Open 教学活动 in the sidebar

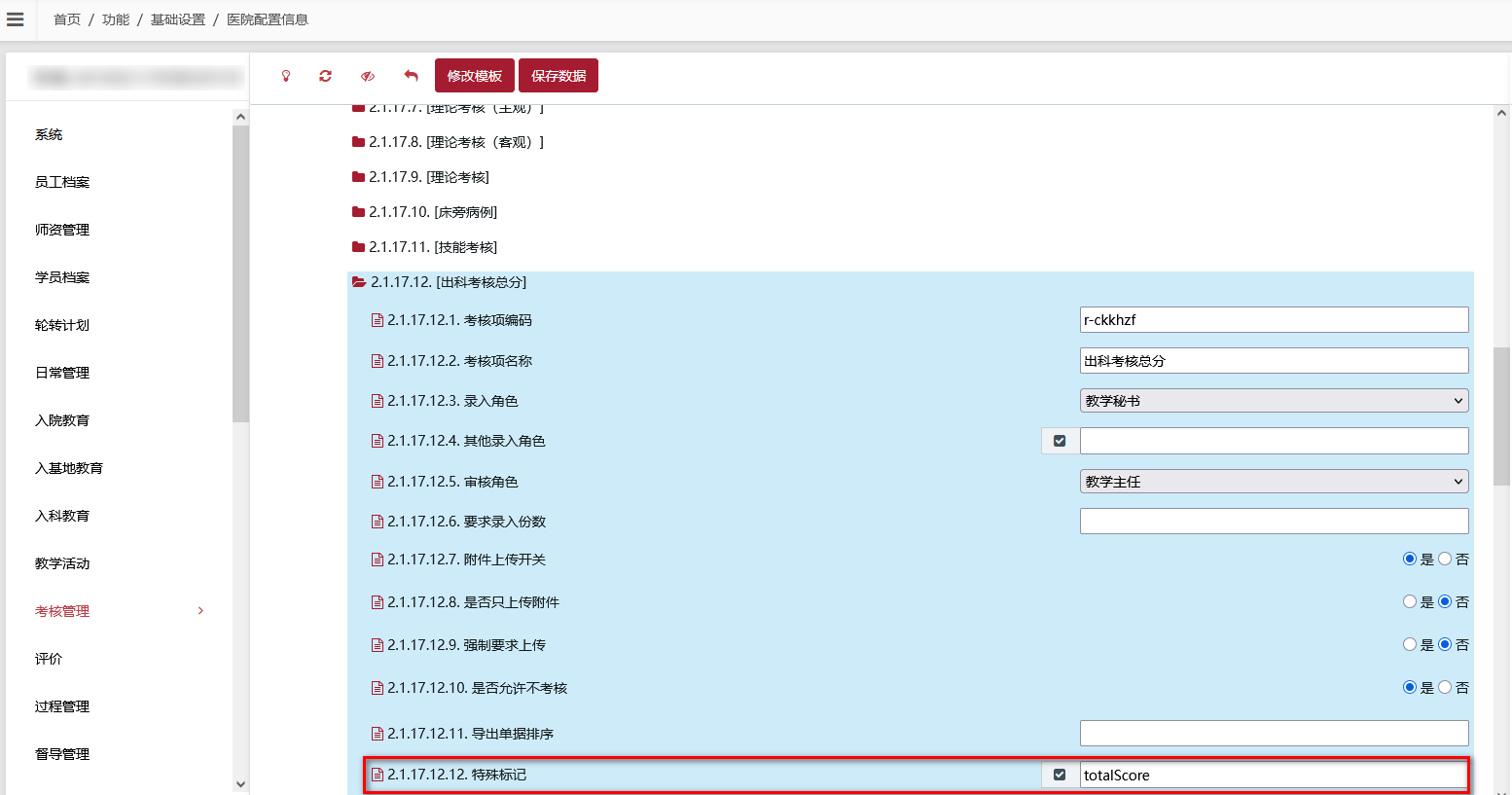point(62,563)
